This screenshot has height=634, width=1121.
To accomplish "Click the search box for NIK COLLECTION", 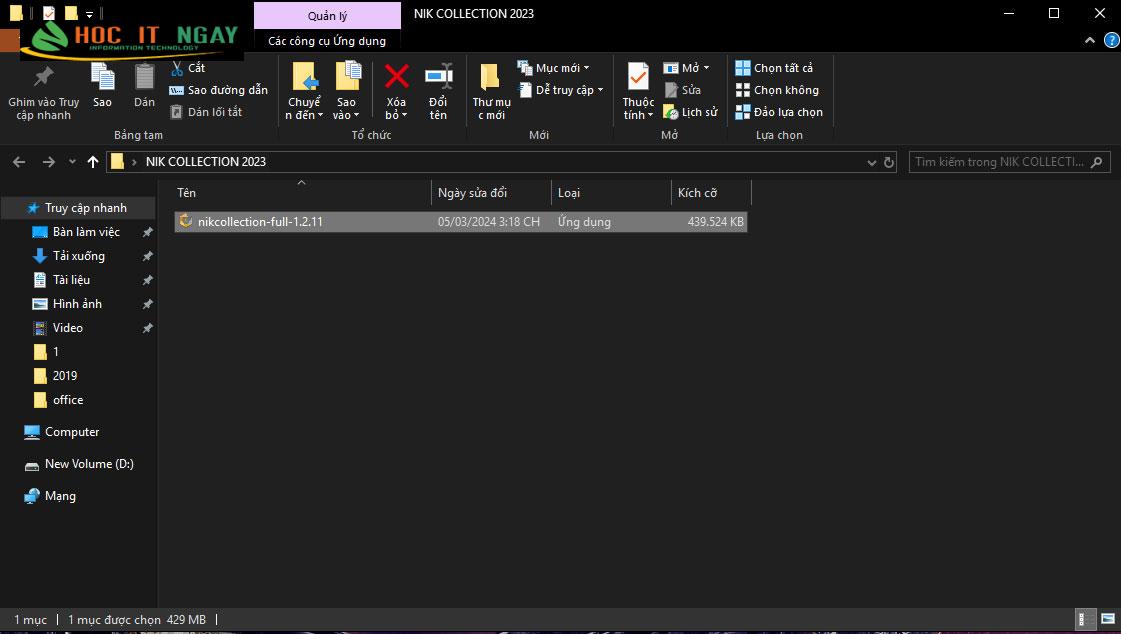I will coord(1009,162).
